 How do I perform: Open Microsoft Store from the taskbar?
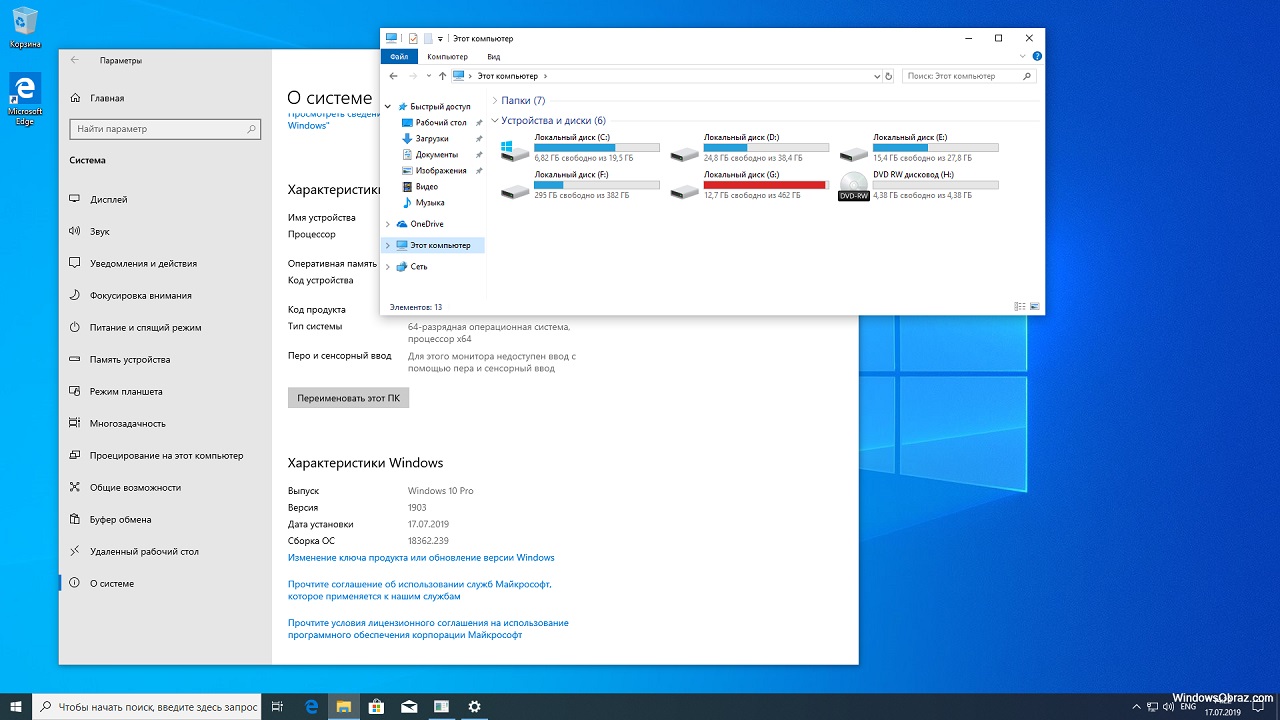[x=376, y=706]
